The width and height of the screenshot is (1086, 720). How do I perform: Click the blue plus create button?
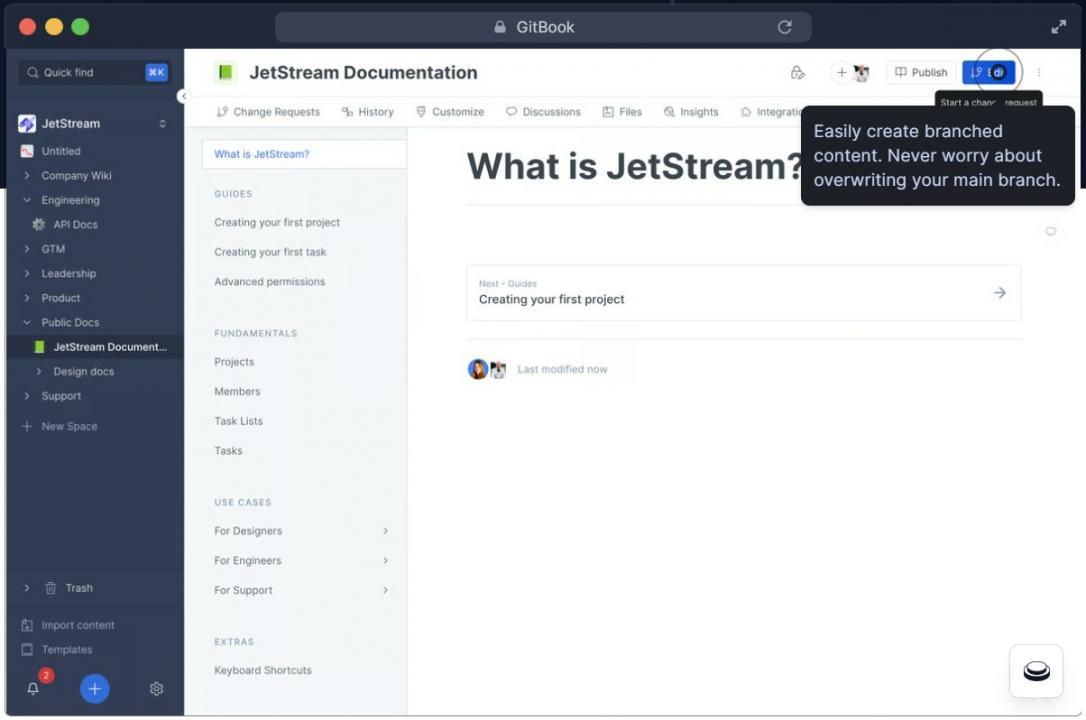pyautogui.click(x=95, y=689)
